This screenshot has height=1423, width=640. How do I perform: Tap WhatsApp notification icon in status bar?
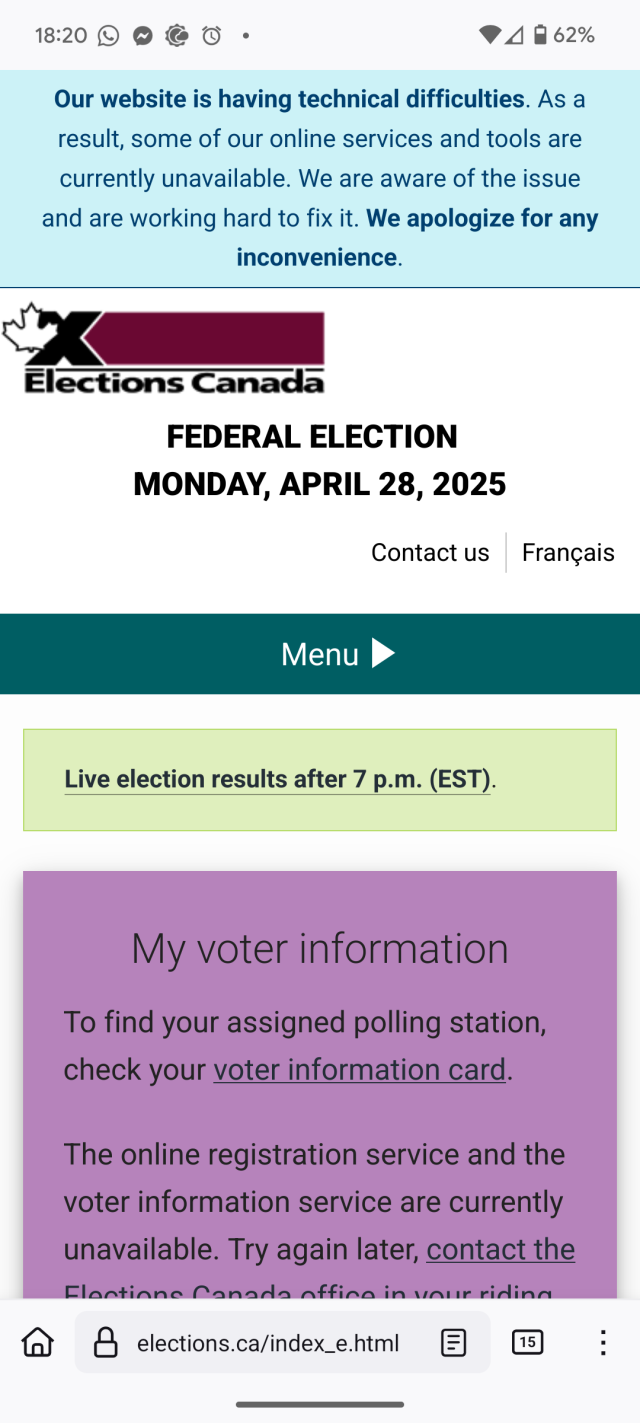108,36
